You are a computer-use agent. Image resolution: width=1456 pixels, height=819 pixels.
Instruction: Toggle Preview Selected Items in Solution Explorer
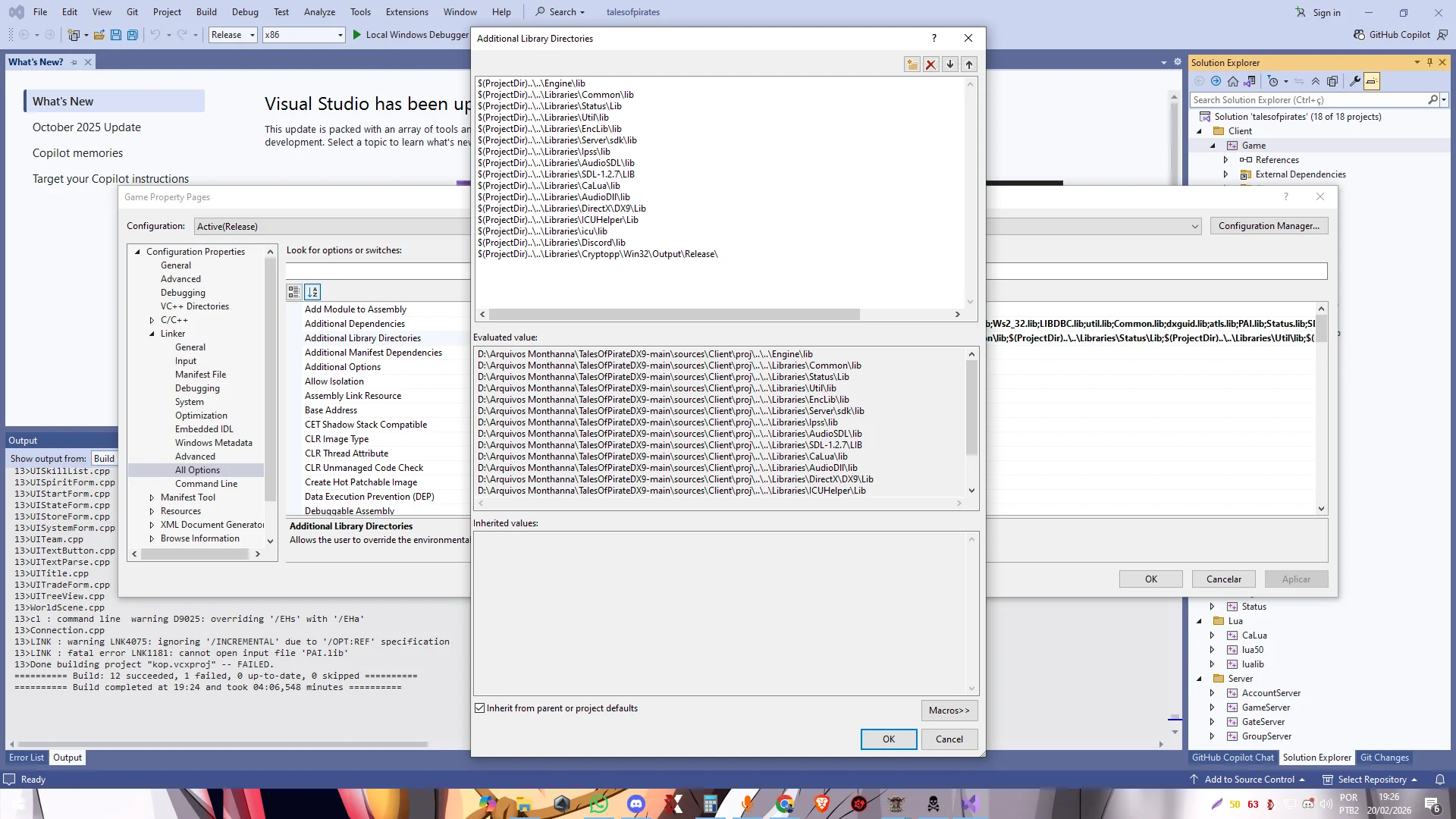click(x=1371, y=81)
